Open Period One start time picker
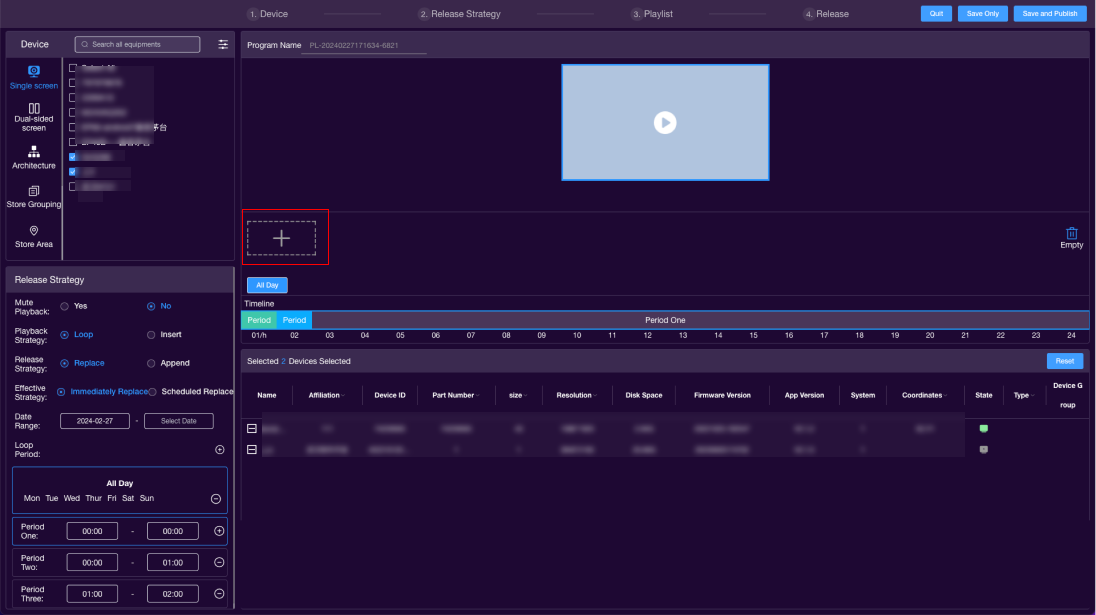 (92, 531)
